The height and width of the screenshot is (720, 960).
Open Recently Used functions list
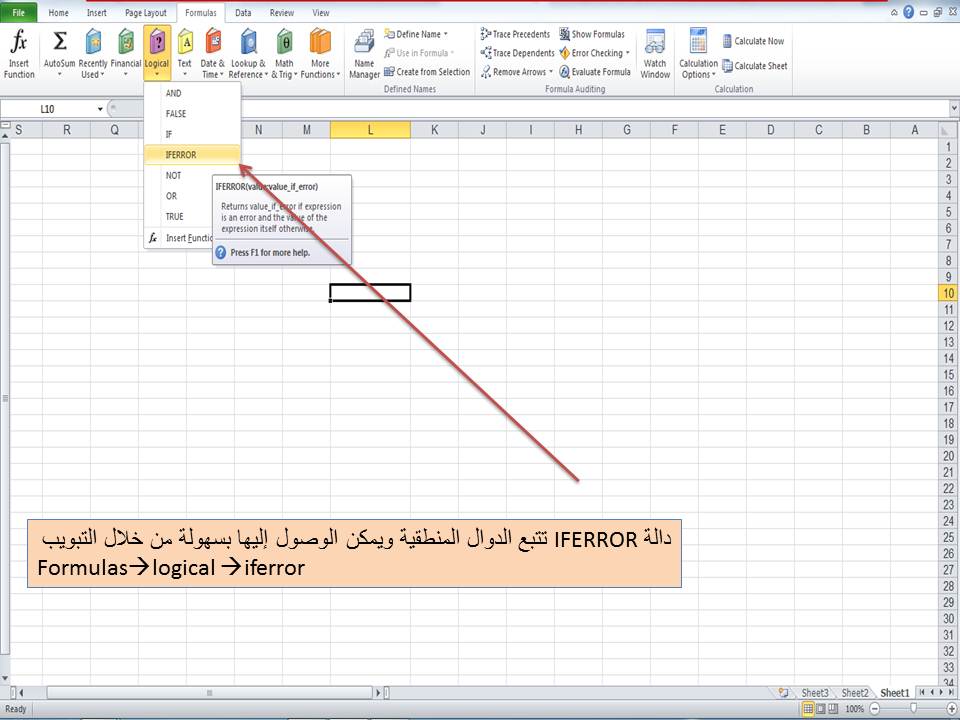[92, 54]
